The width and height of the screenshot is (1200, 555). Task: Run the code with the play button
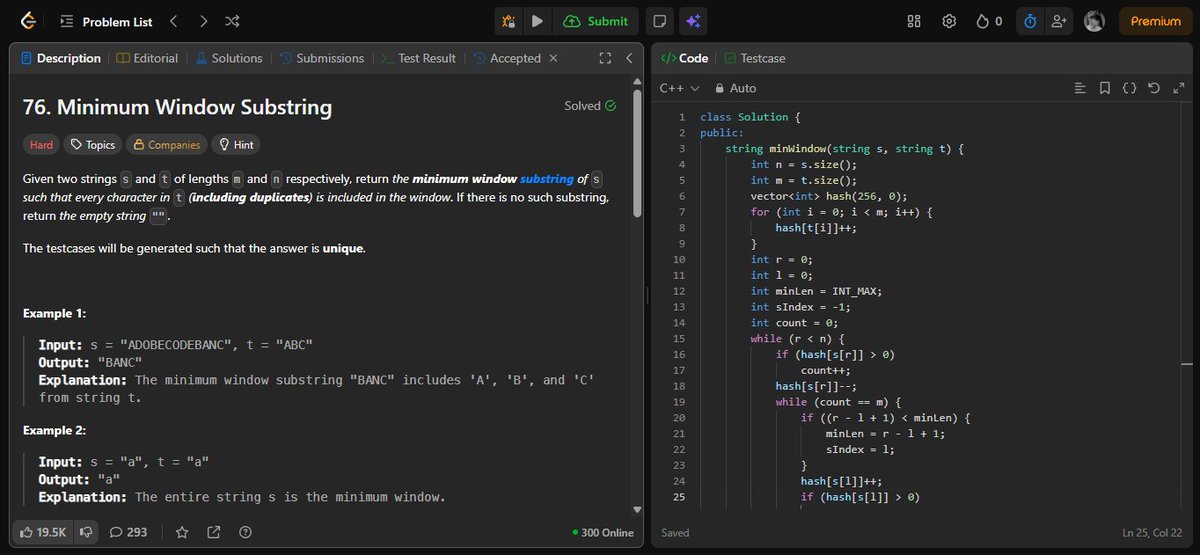[x=537, y=21]
